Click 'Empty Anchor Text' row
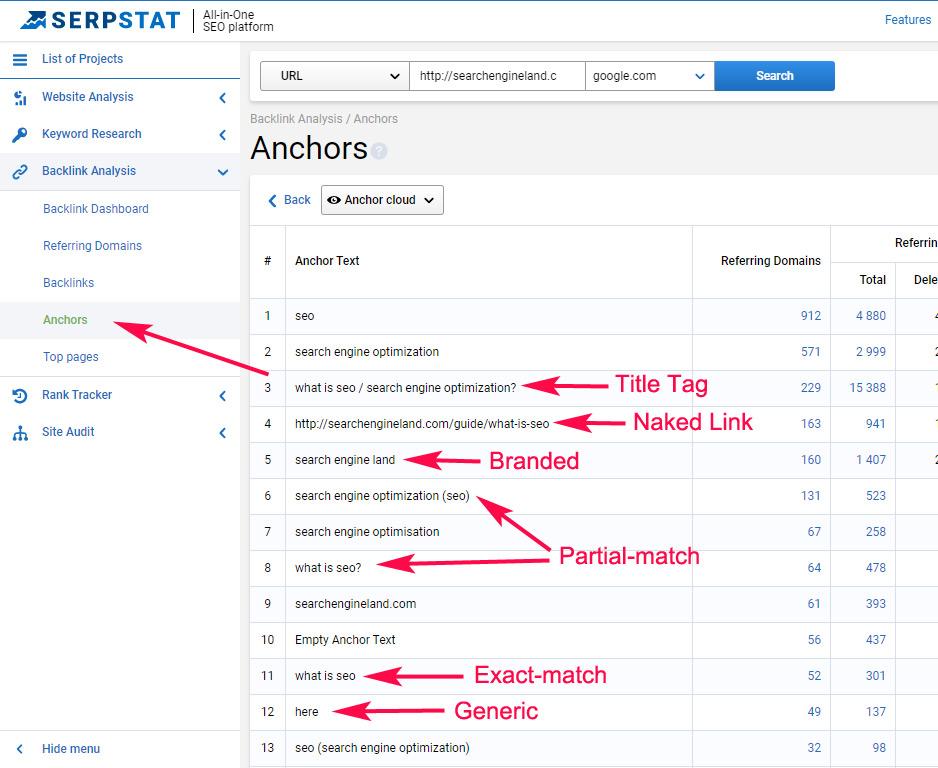 coord(345,639)
